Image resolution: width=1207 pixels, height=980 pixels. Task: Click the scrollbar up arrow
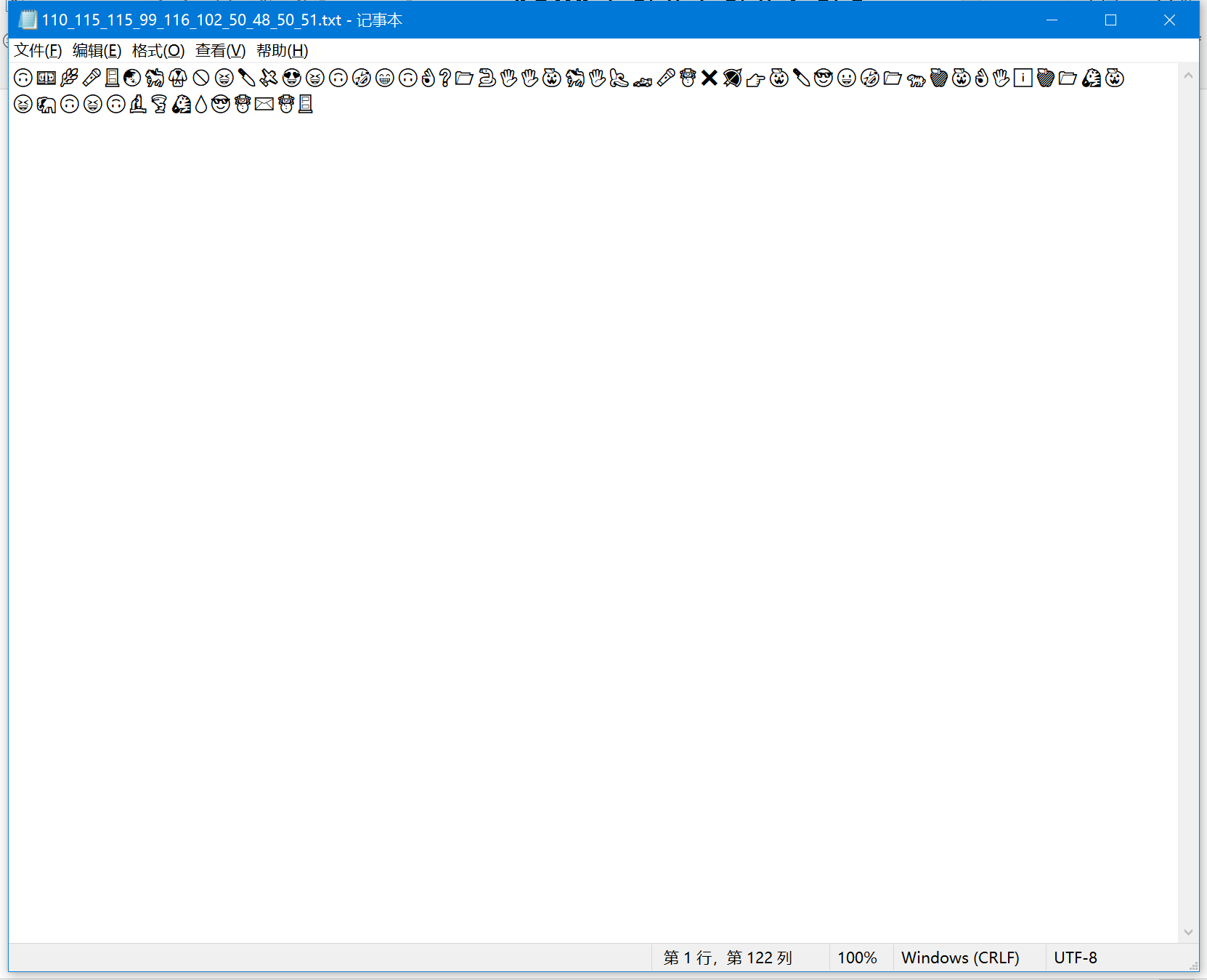click(1189, 74)
